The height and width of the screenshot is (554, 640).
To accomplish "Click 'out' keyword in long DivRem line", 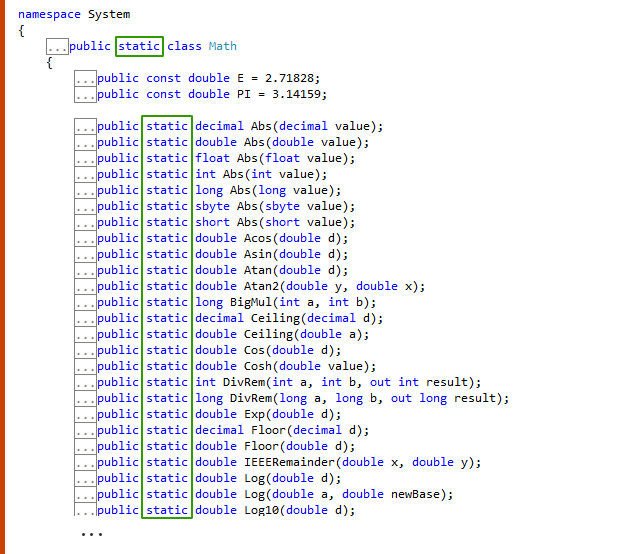I will pyautogui.click(x=401, y=398).
